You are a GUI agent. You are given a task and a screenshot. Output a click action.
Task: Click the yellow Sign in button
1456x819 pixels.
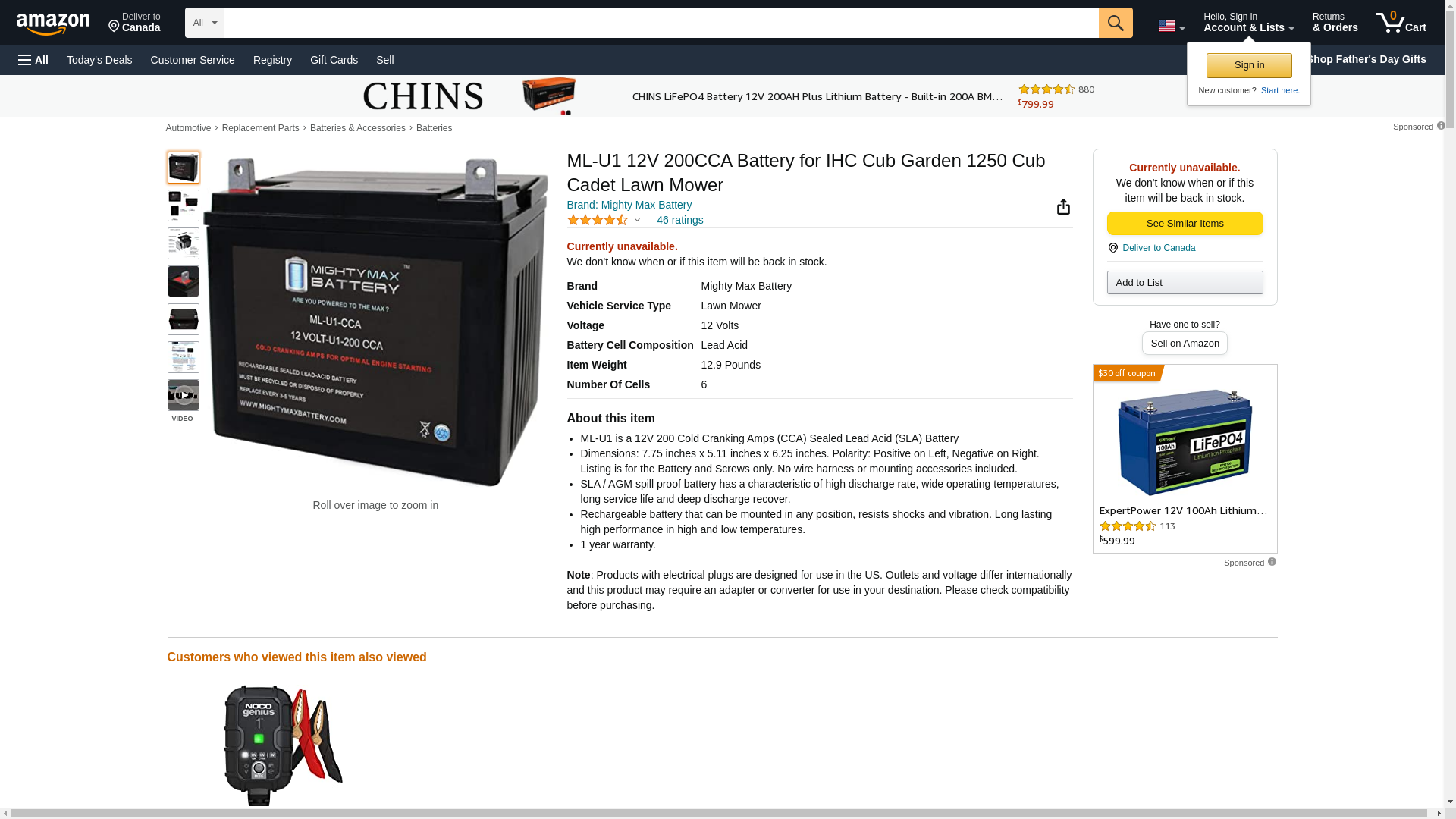point(1249,65)
